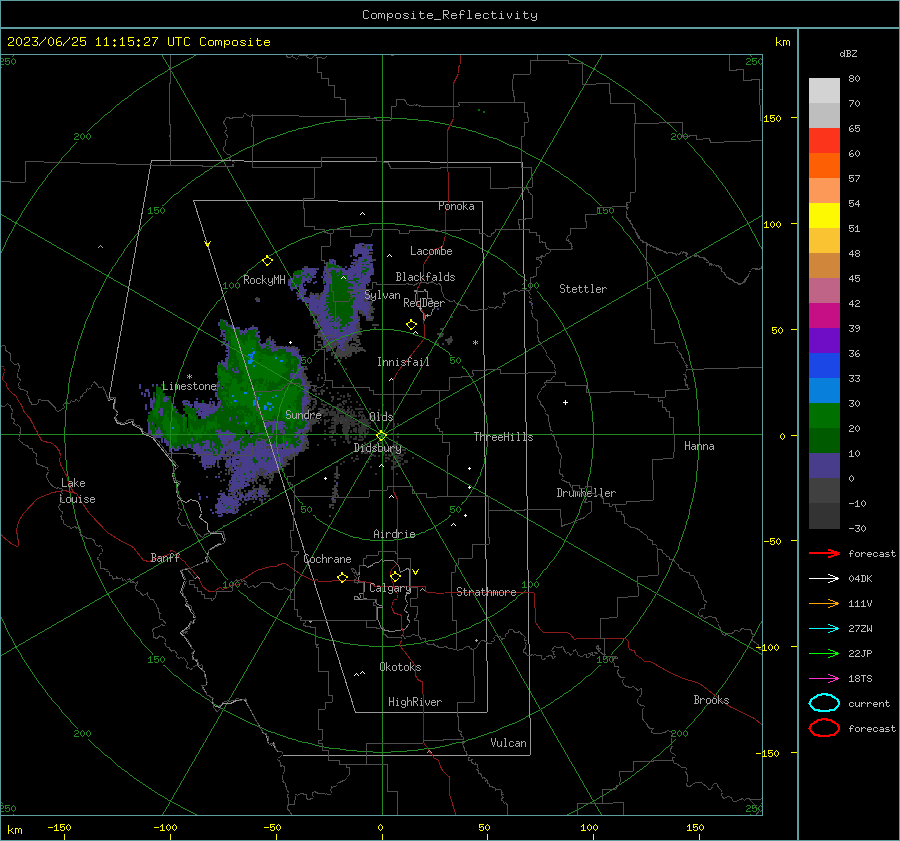Image resolution: width=900 pixels, height=841 pixels.
Task: Click the Calgary city label
Action: [x=390, y=588]
